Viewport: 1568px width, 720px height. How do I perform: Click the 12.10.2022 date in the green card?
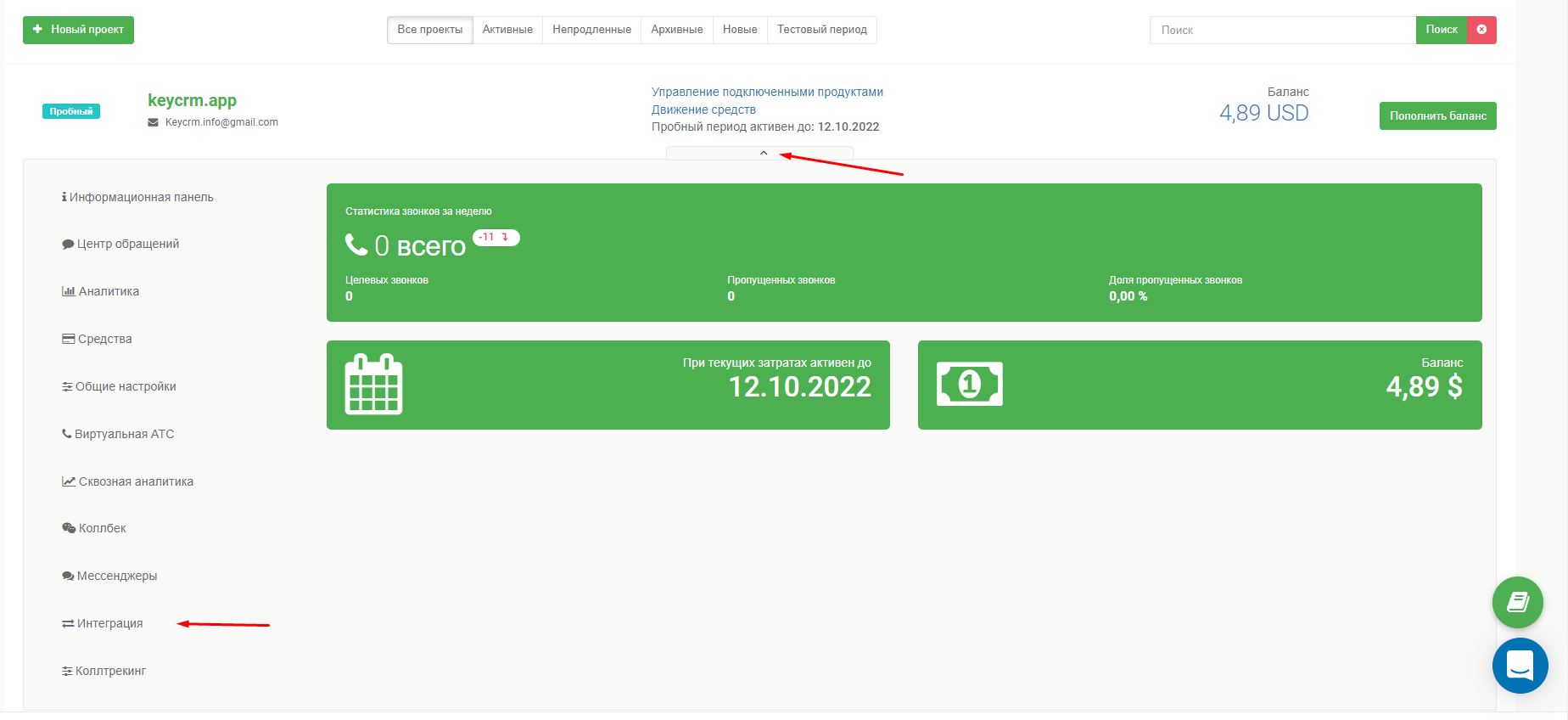pyautogui.click(x=800, y=387)
